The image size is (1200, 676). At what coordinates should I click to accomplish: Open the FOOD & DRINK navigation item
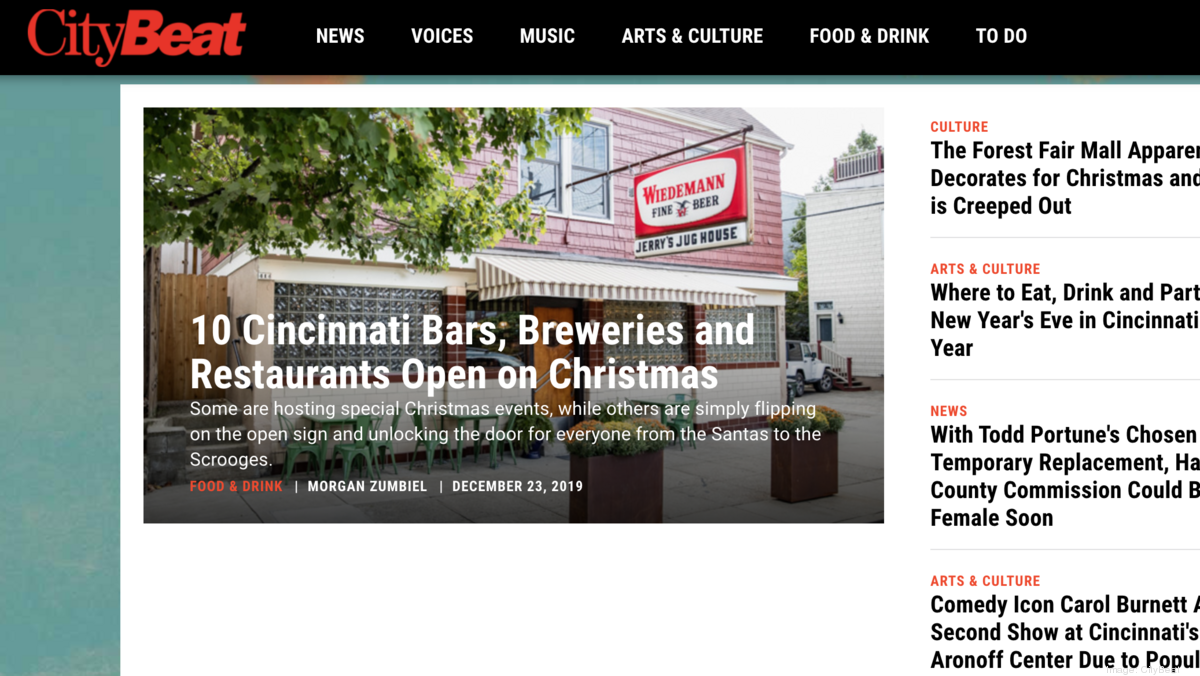869,36
